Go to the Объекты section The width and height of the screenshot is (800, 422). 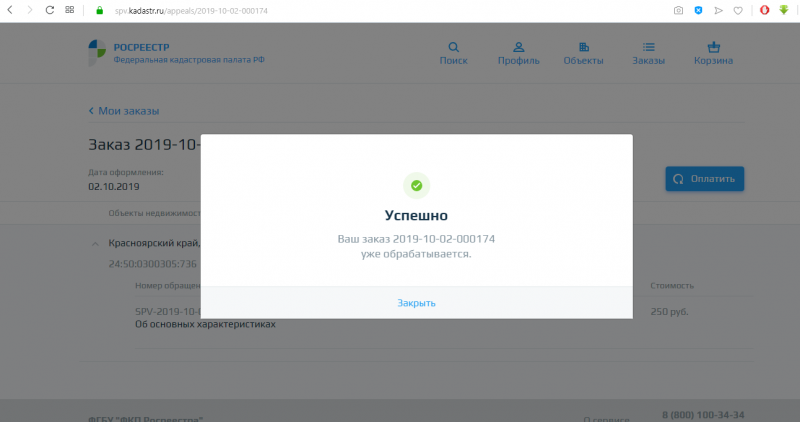pos(583,53)
